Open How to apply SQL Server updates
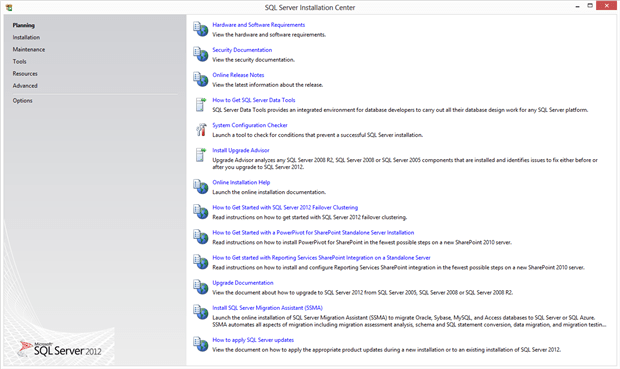 coord(253,340)
